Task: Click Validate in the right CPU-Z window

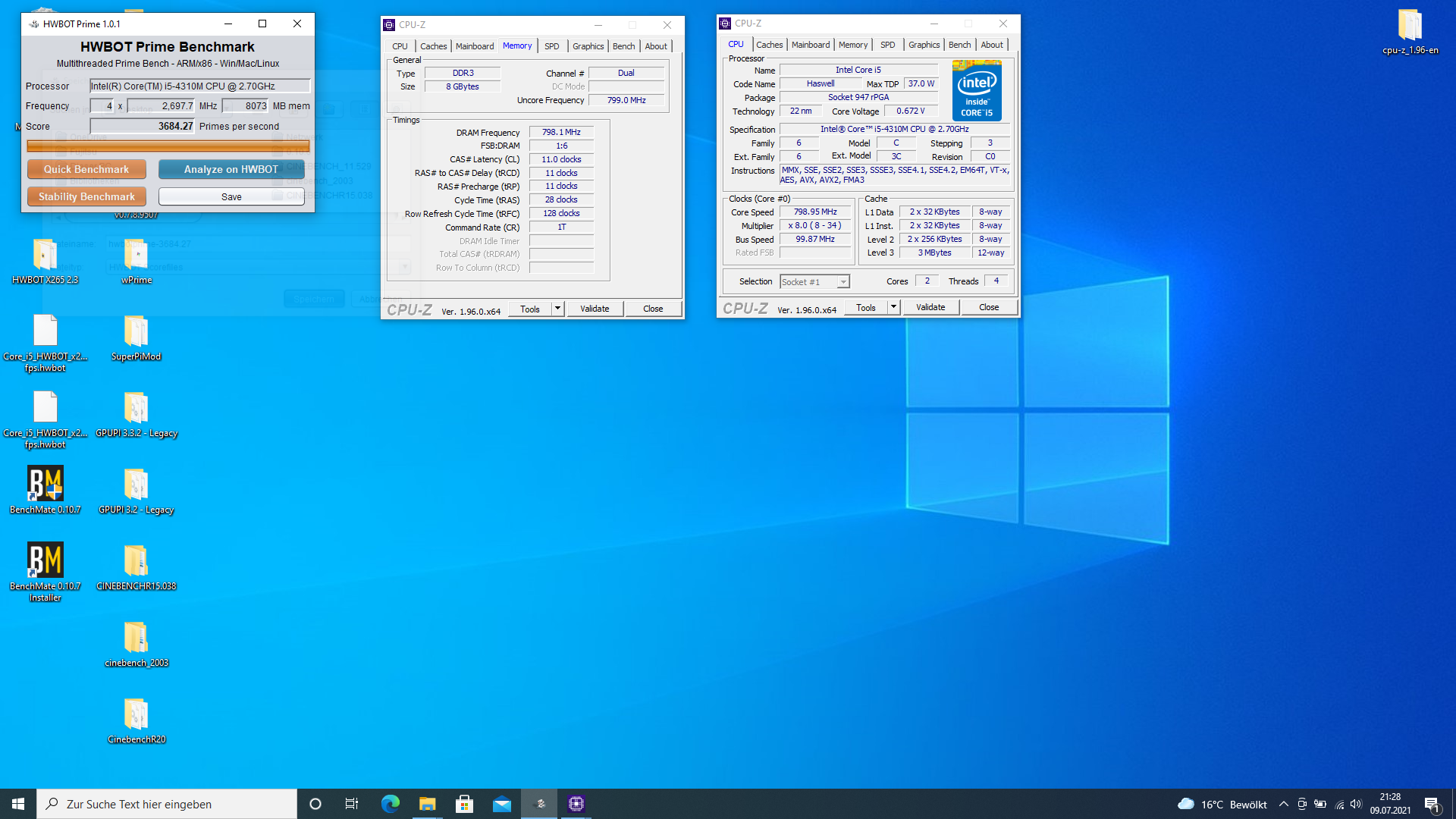Action: coord(930,307)
